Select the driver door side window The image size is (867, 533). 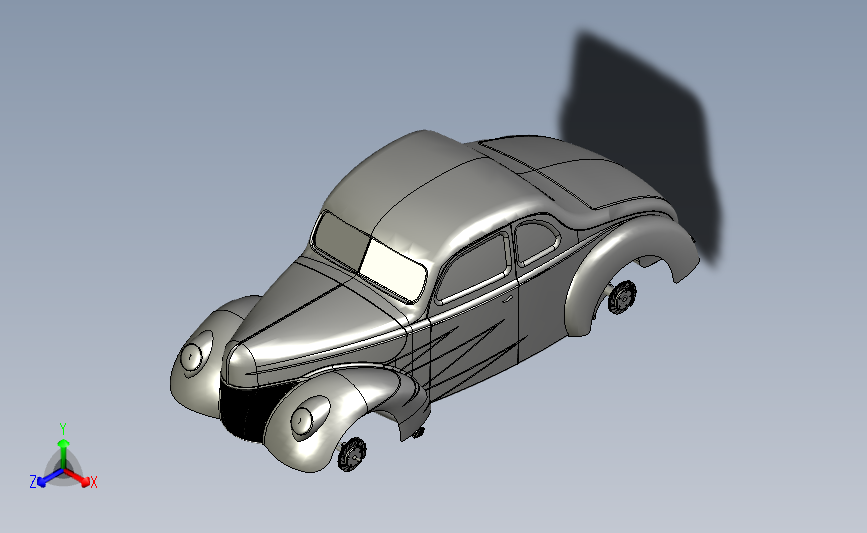[473, 268]
